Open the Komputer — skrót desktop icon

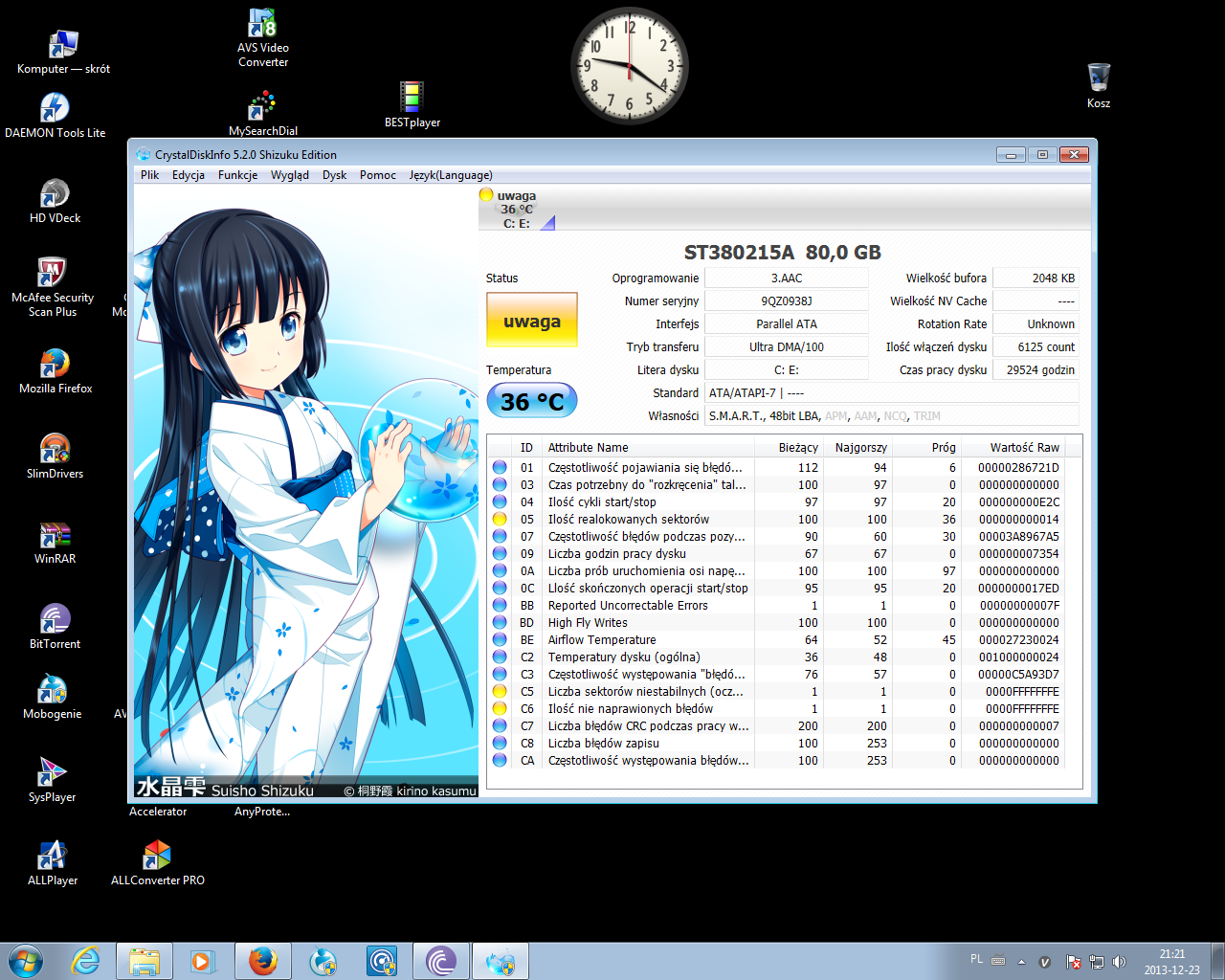click(x=63, y=53)
